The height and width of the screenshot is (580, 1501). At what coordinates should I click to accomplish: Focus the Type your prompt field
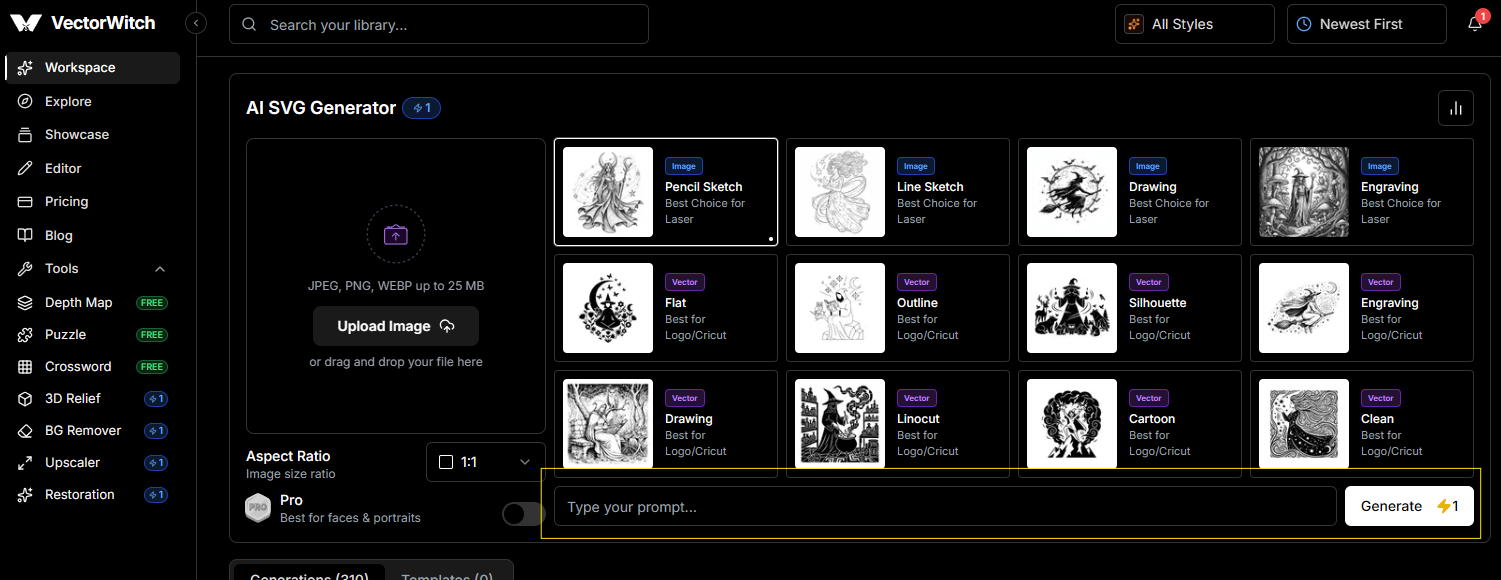pyautogui.click(x=945, y=506)
